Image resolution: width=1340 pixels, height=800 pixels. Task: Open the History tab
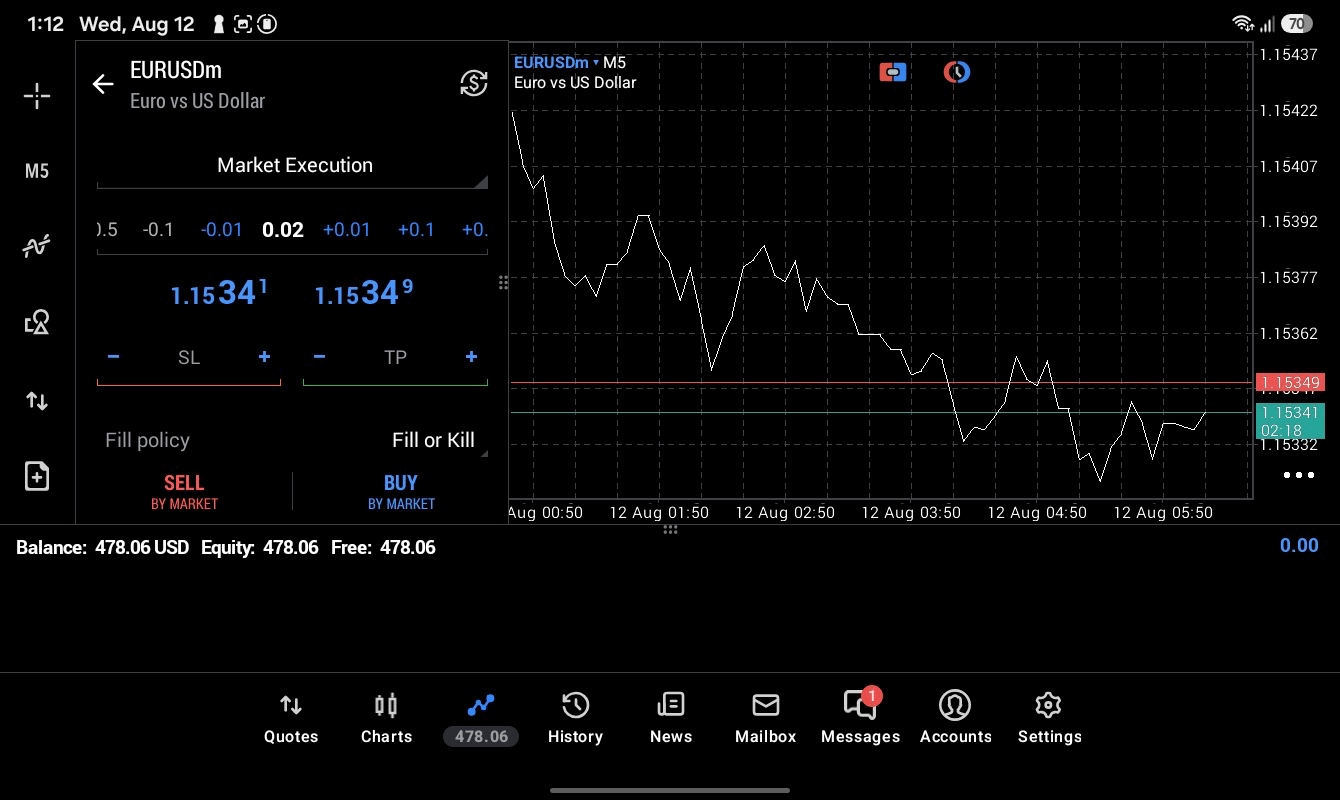[575, 719]
